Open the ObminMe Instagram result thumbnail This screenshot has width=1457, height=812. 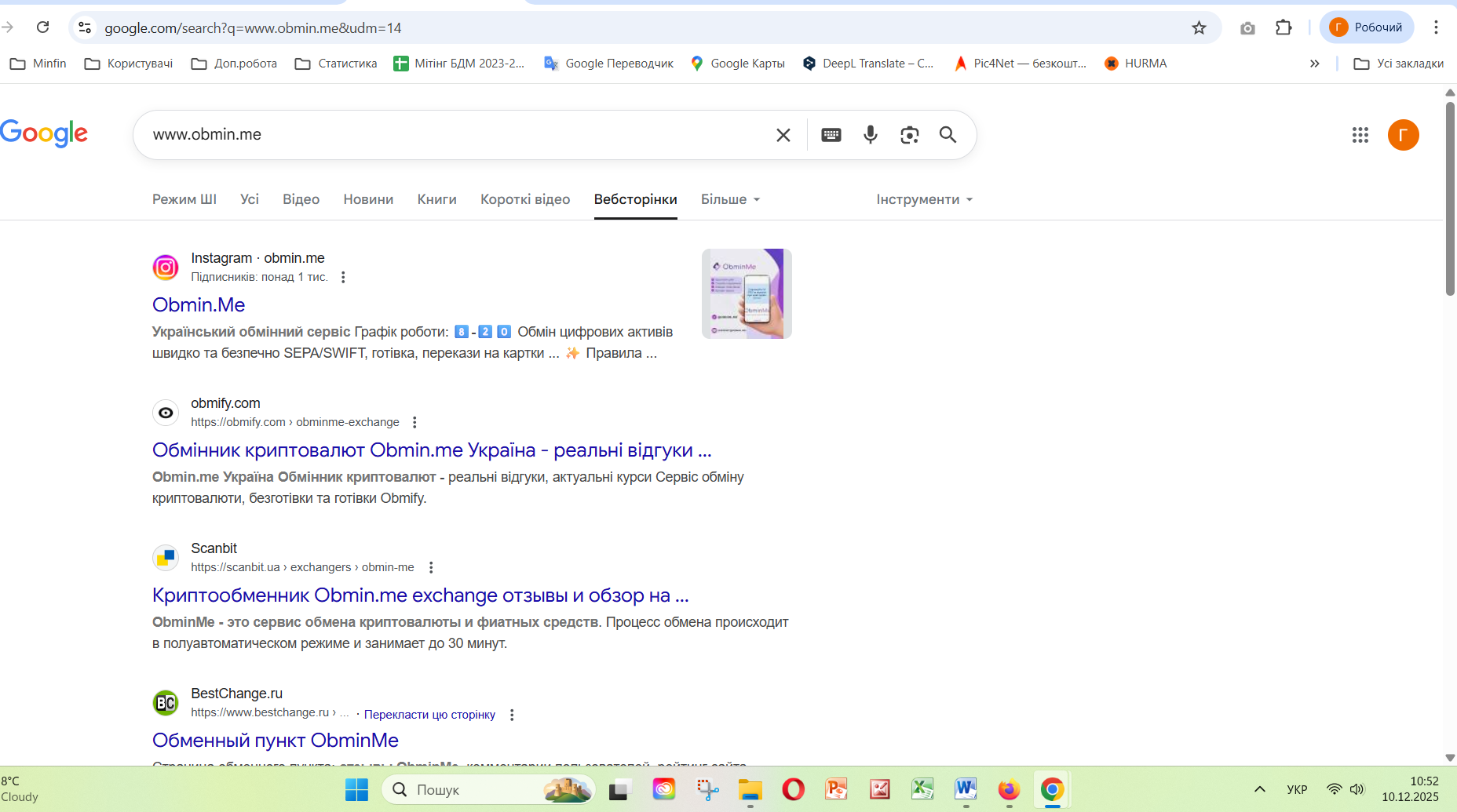click(x=747, y=294)
